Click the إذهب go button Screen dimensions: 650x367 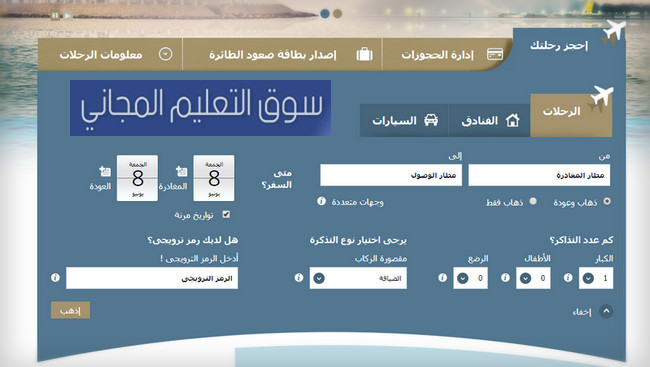coord(70,310)
